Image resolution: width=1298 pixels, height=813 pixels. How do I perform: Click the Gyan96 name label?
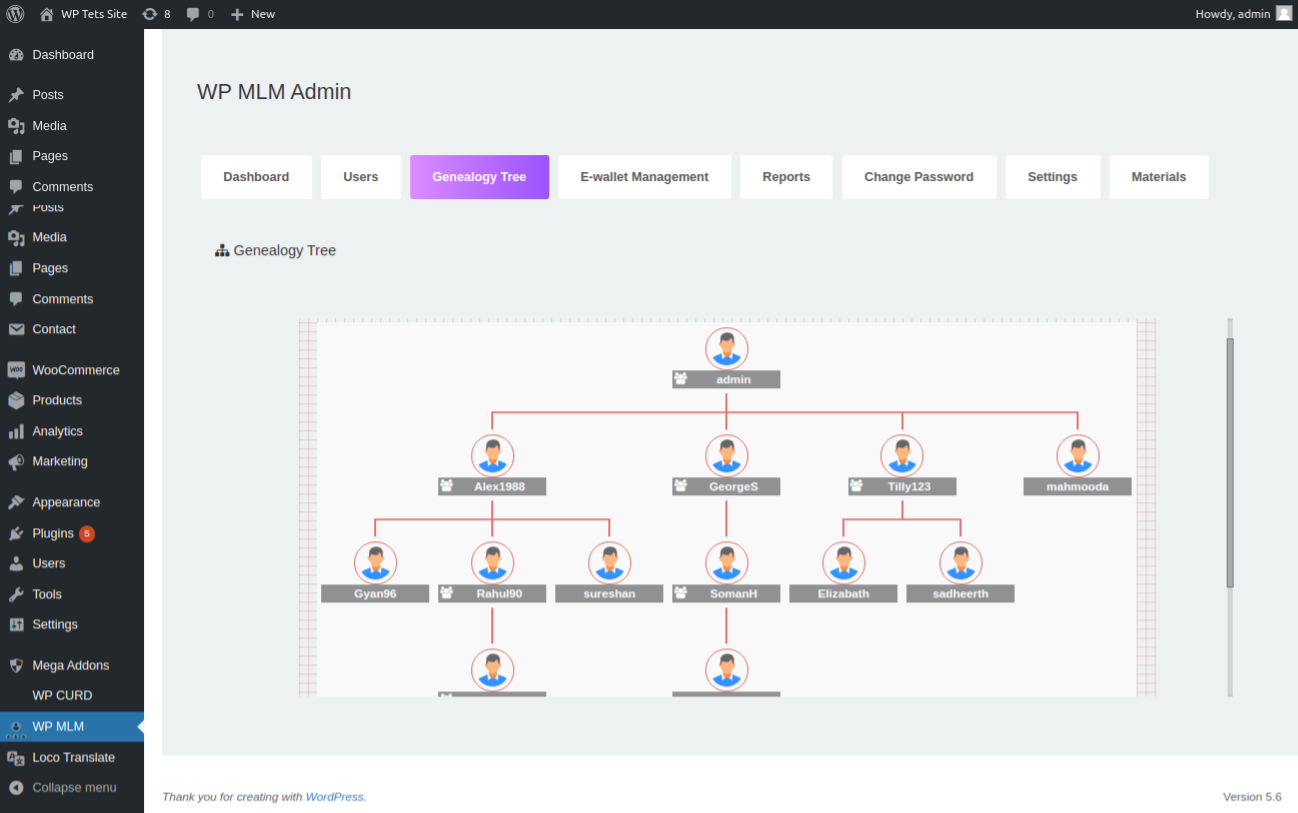click(x=375, y=594)
